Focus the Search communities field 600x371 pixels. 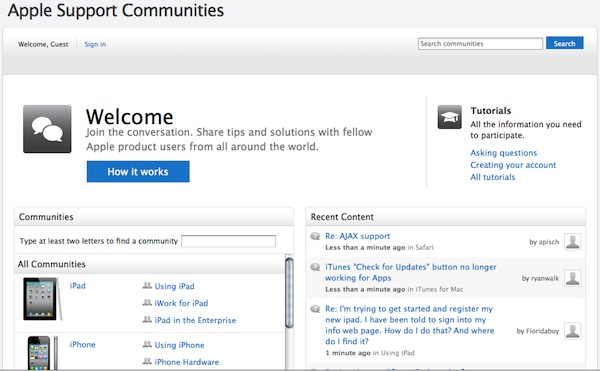480,44
